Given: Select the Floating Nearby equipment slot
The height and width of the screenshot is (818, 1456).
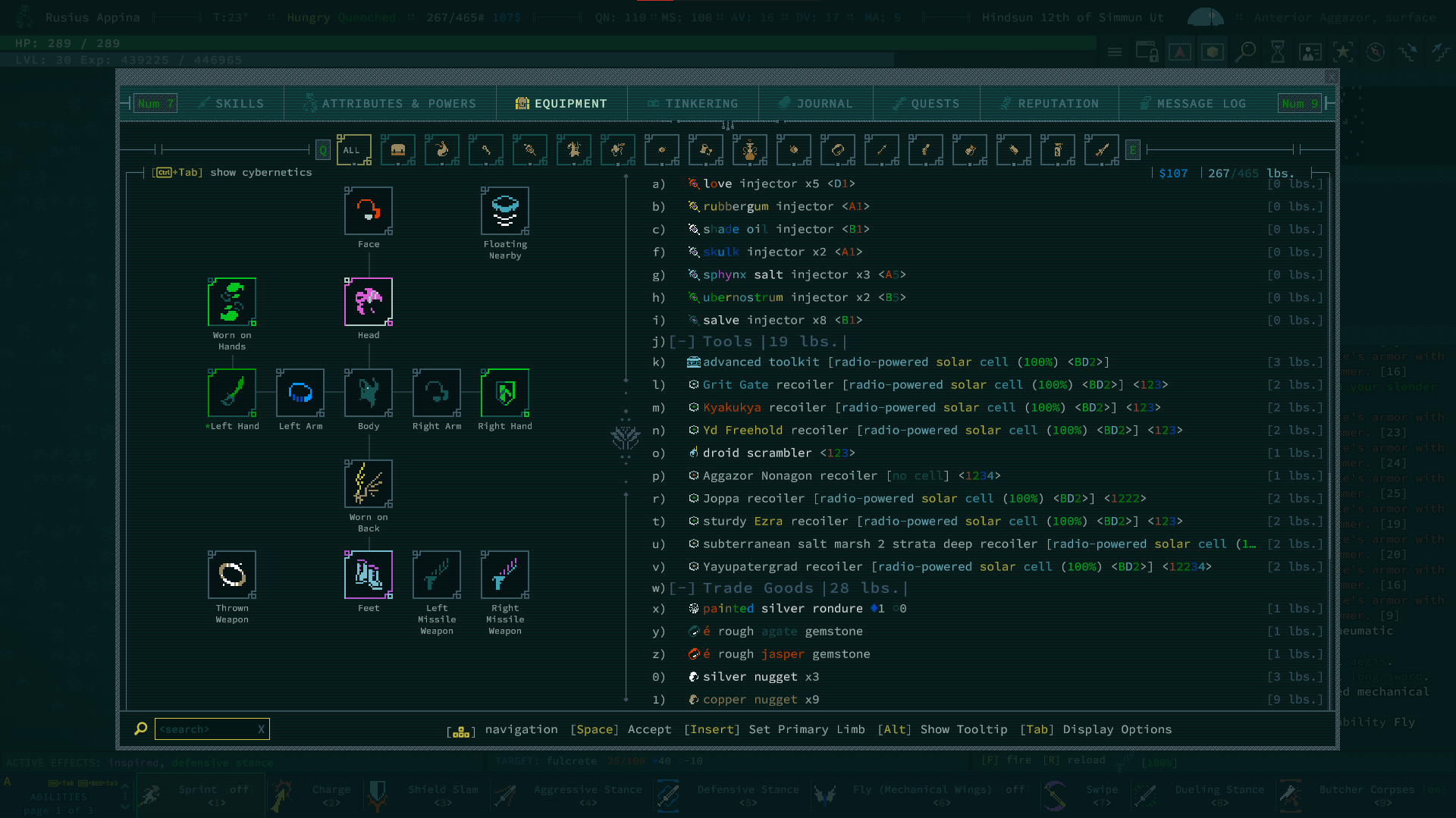Looking at the screenshot, I should (x=505, y=211).
